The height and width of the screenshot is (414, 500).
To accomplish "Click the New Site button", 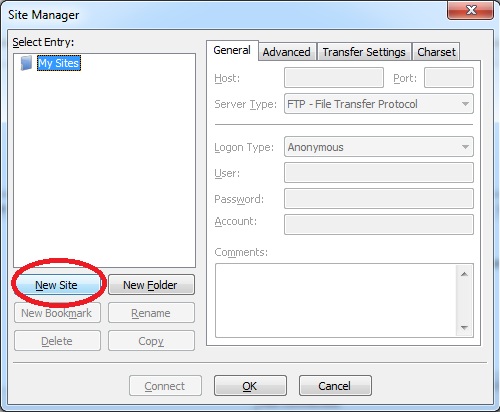I will [x=57, y=285].
